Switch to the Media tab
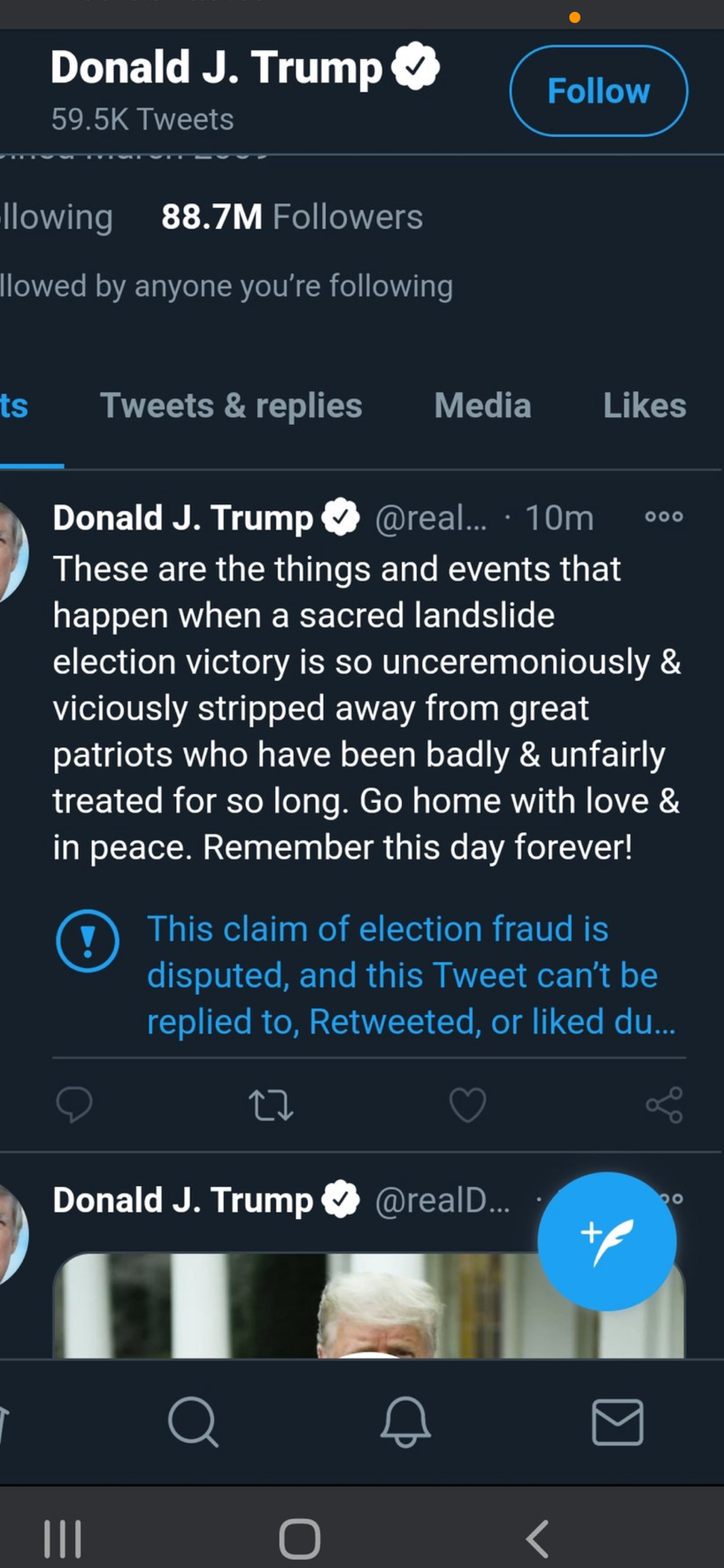The image size is (724, 1568). [483, 406]
